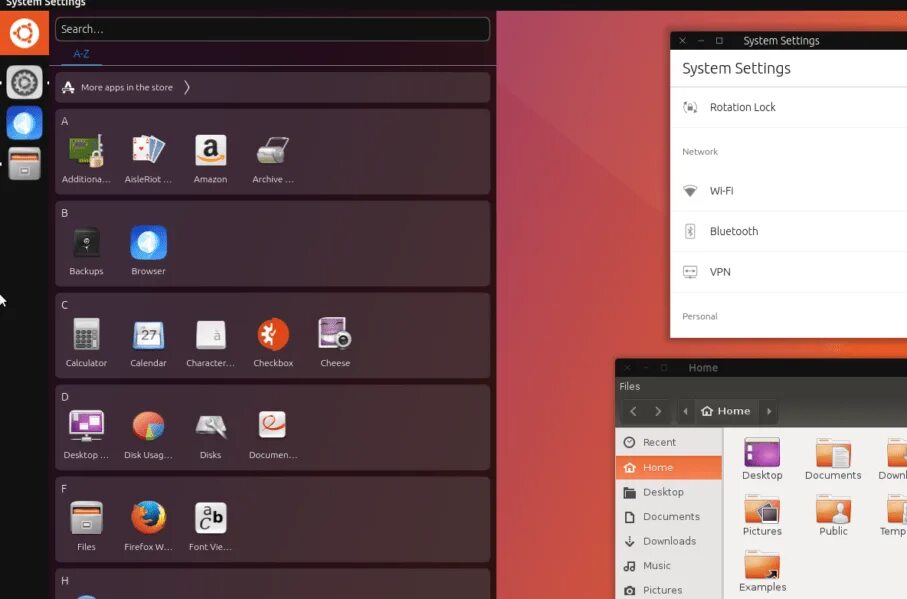
Task: Go back in the Files window
Action: pos(633,411)
